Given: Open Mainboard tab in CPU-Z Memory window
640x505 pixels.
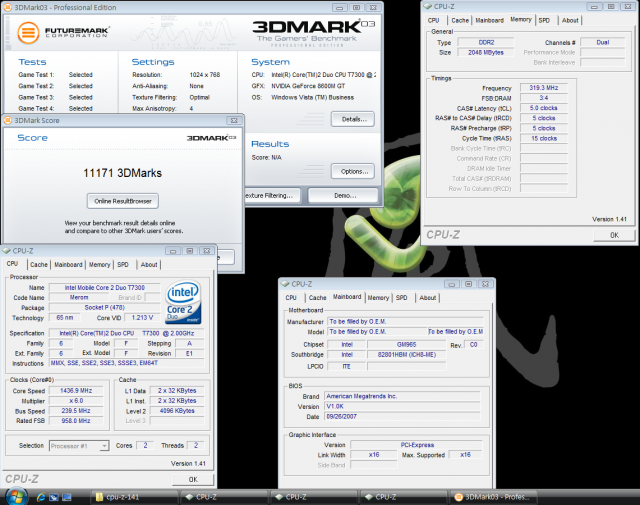Looking at the screenshot, I should click(489, 20).
